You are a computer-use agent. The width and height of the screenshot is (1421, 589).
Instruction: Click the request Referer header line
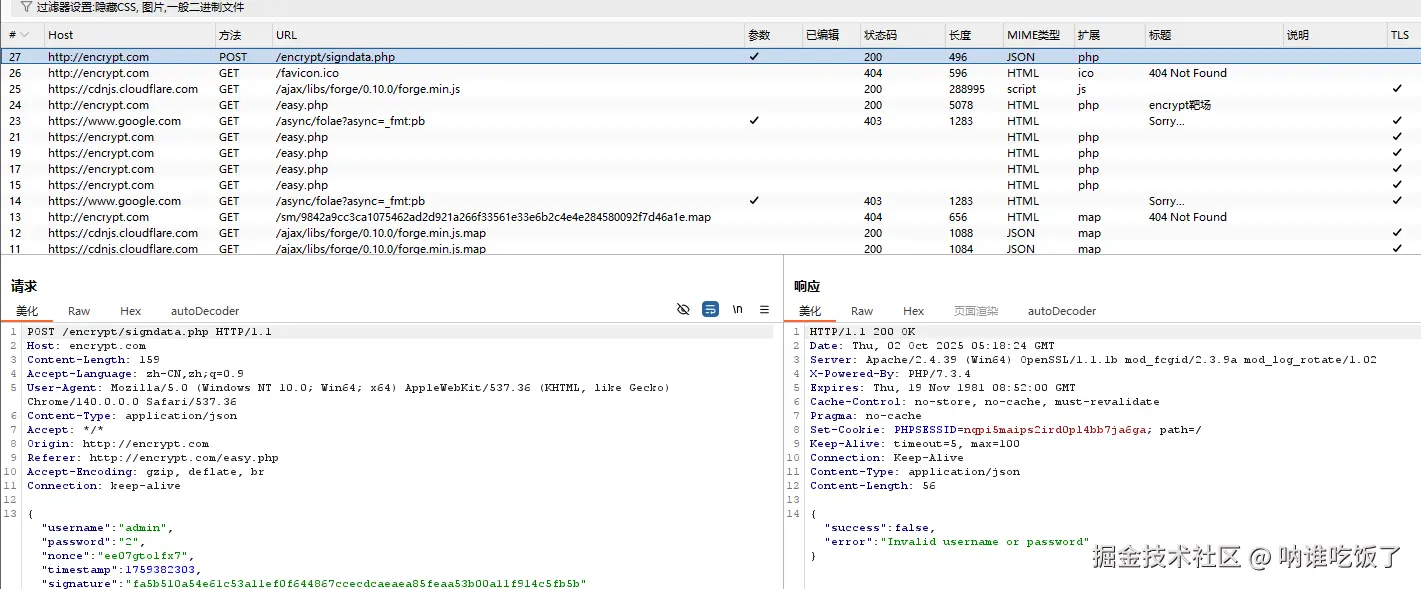click(152, 458)
